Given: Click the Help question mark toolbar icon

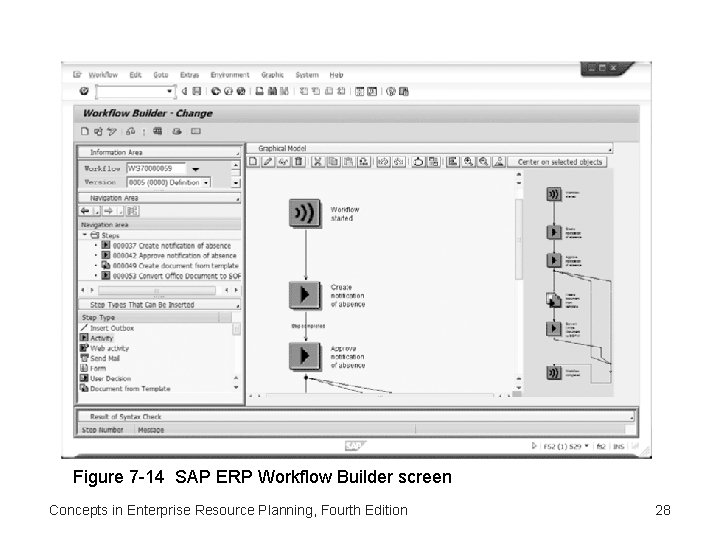Looking at the screenshot, I should point(391,91).
